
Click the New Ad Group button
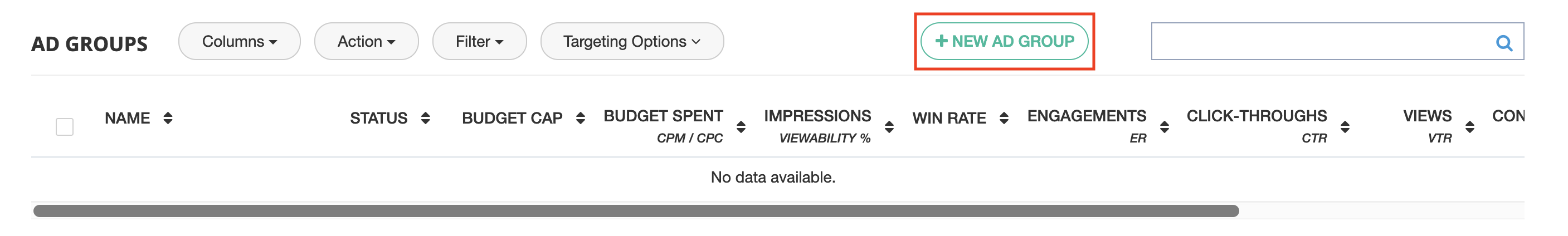[x=1004, y=41]
